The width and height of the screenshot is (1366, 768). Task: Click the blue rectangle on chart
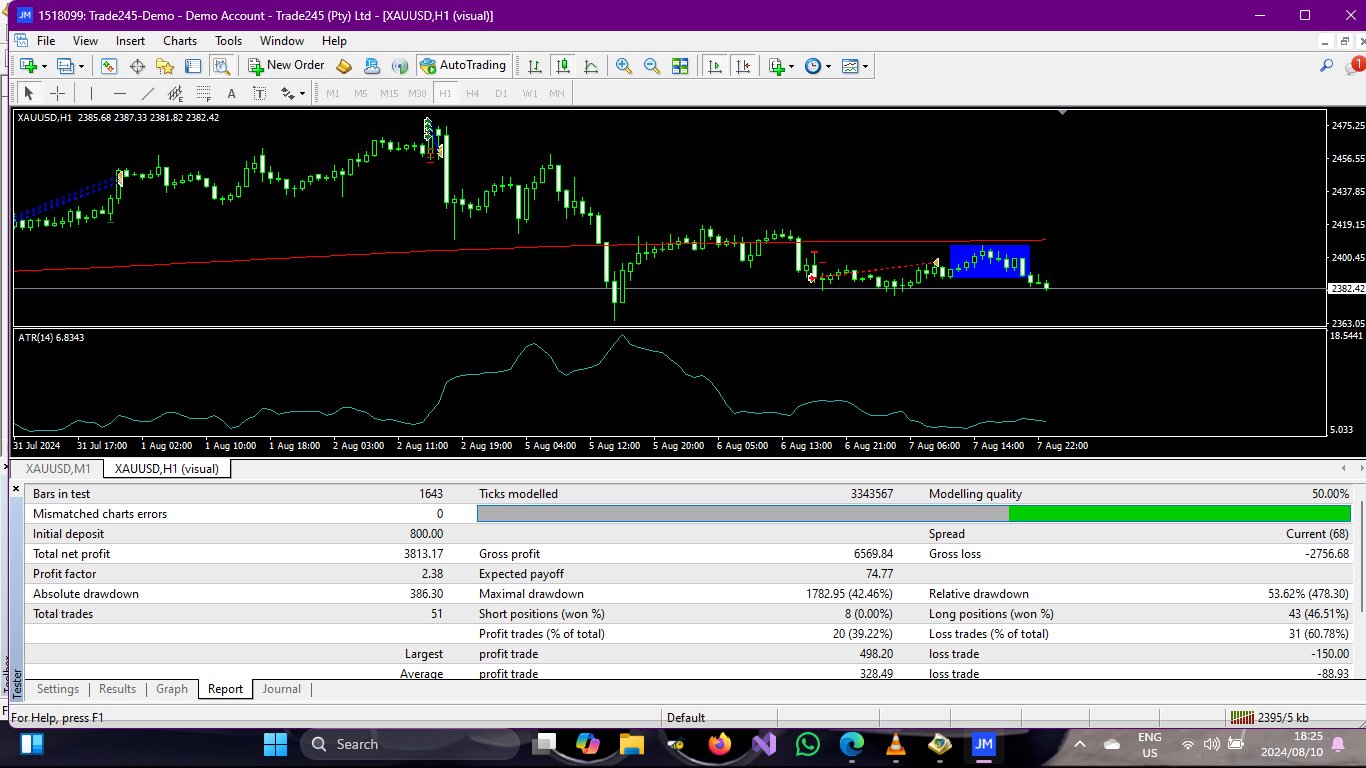989,261
